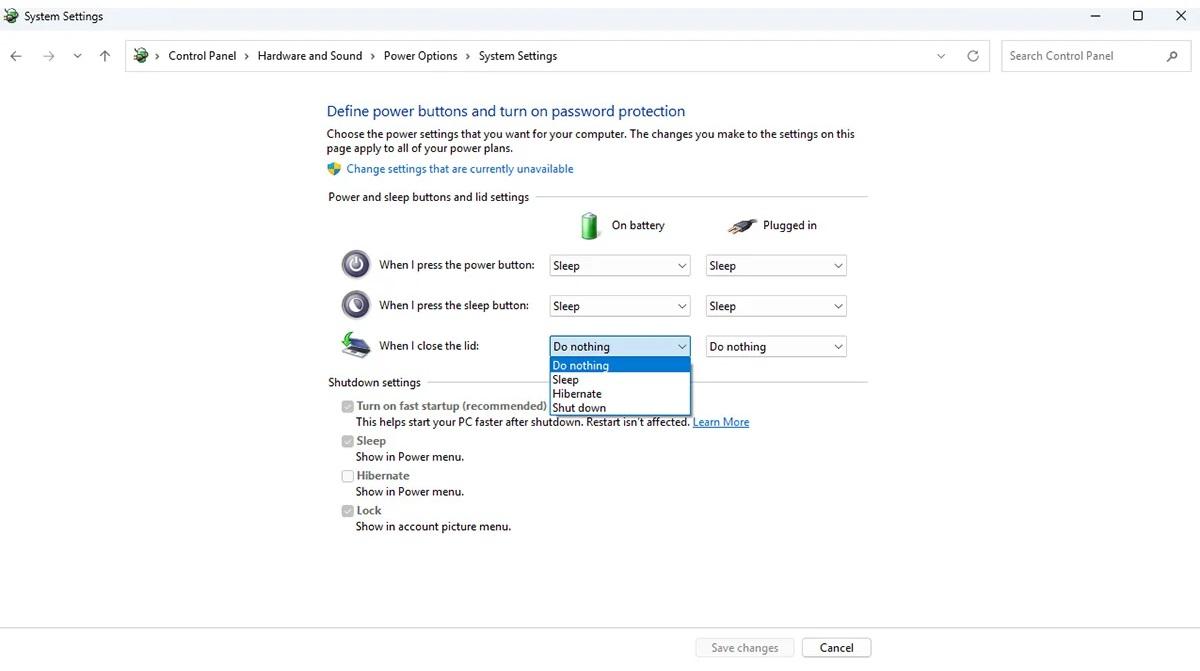The image size is (1200, 671).
Task: Click the Cancel button
Action: pos(837,648)
